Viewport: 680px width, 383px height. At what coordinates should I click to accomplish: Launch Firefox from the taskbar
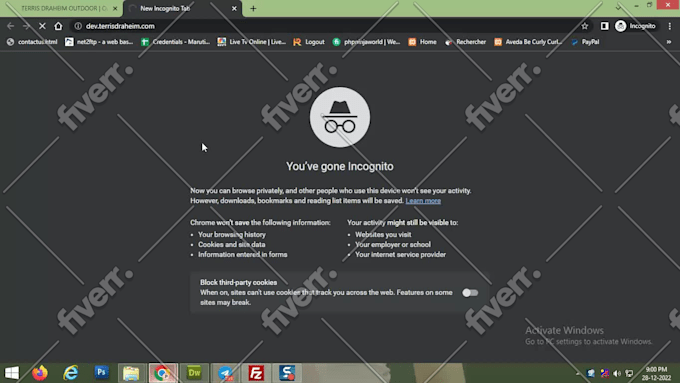(40, 373)
